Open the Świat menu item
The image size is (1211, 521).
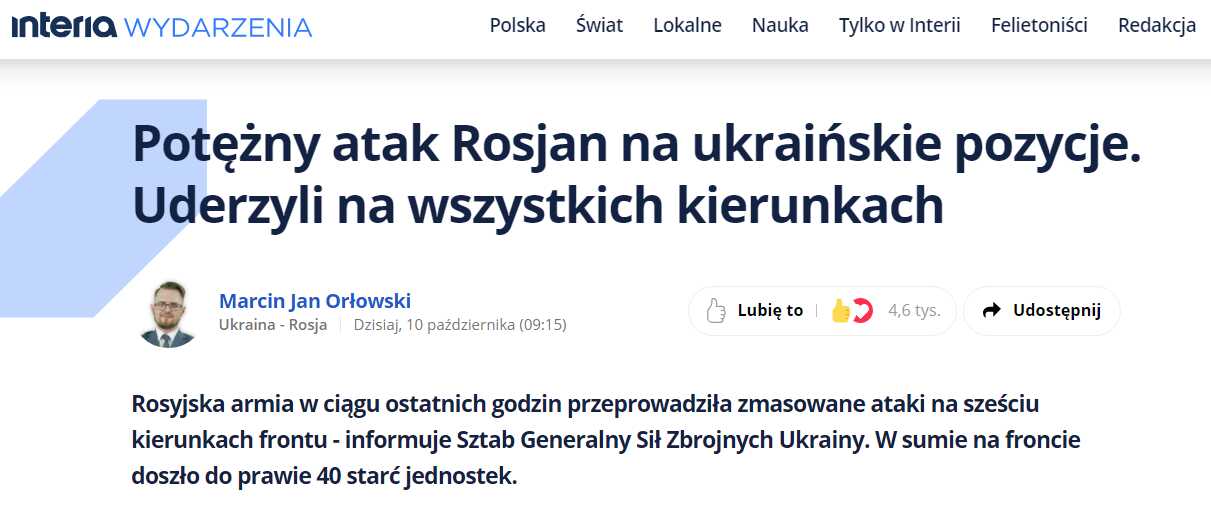click(x=599, y=26)
